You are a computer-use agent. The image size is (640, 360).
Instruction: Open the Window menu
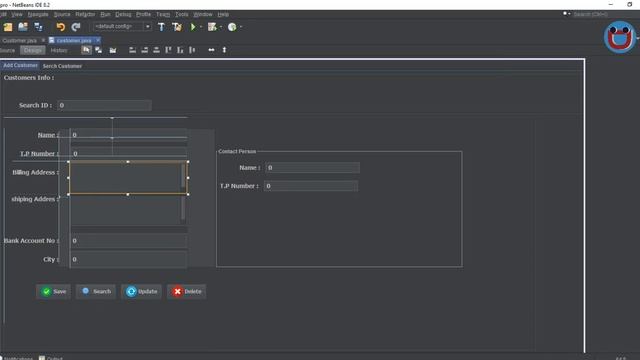click(x=203, y=14)
